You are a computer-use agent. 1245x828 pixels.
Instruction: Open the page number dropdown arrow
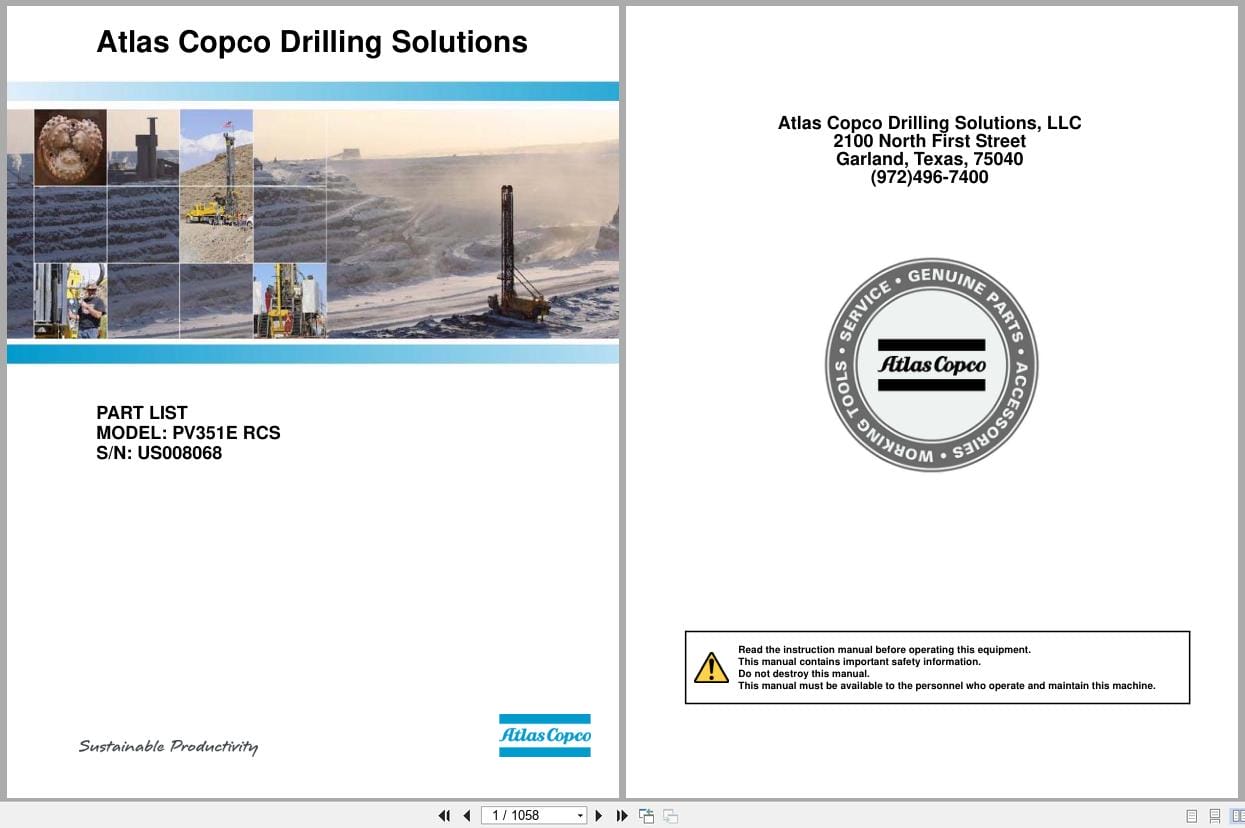point(580,816)
